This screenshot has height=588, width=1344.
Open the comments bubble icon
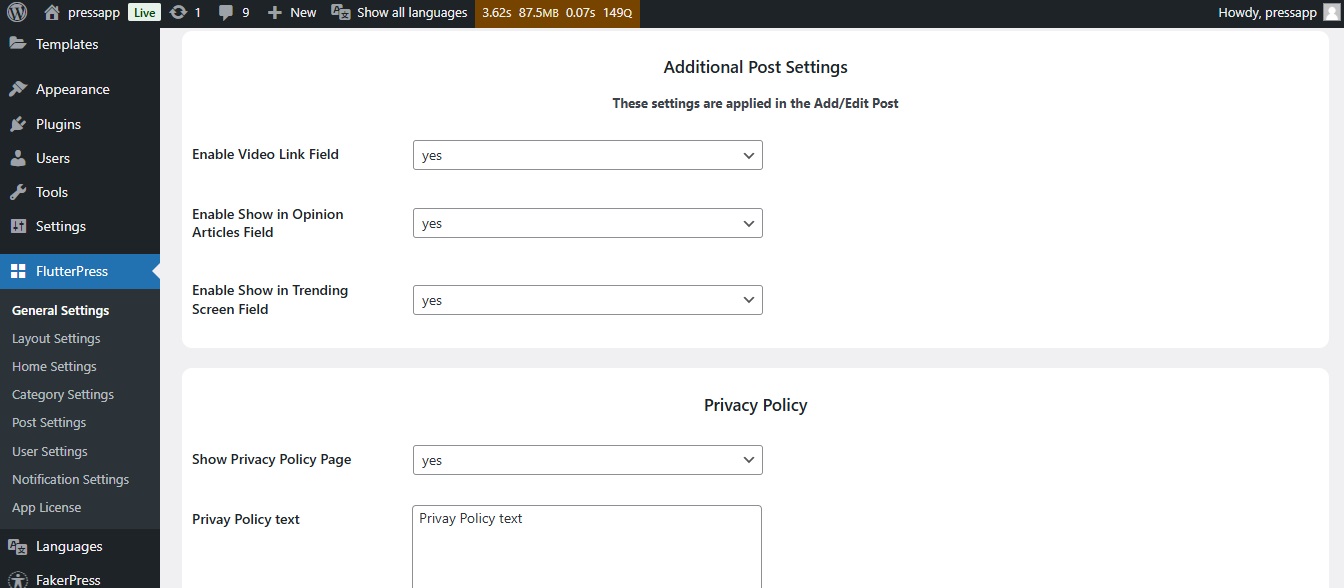(x=226, y=13)
